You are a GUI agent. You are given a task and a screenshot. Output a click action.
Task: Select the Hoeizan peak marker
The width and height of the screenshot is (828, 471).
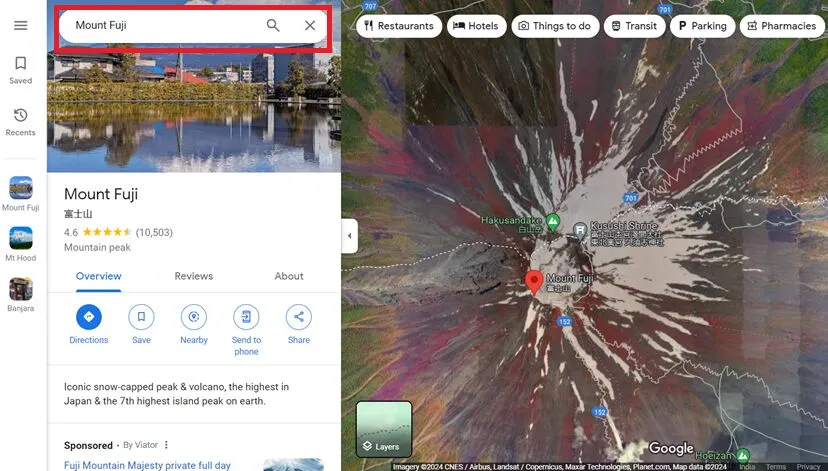tap(742, 455)
